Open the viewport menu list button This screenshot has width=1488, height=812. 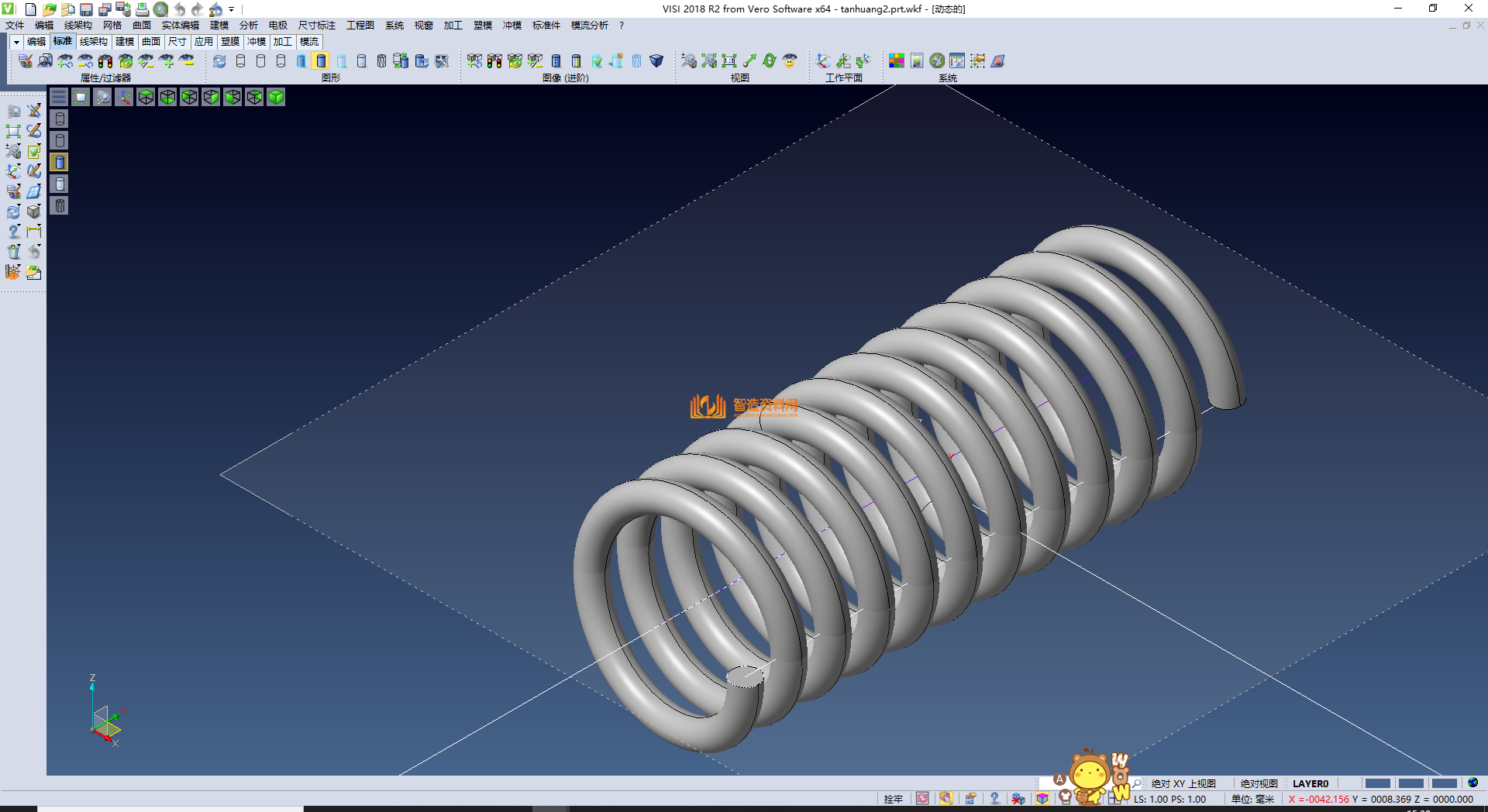pyautogui.click(x=59, y=97)
